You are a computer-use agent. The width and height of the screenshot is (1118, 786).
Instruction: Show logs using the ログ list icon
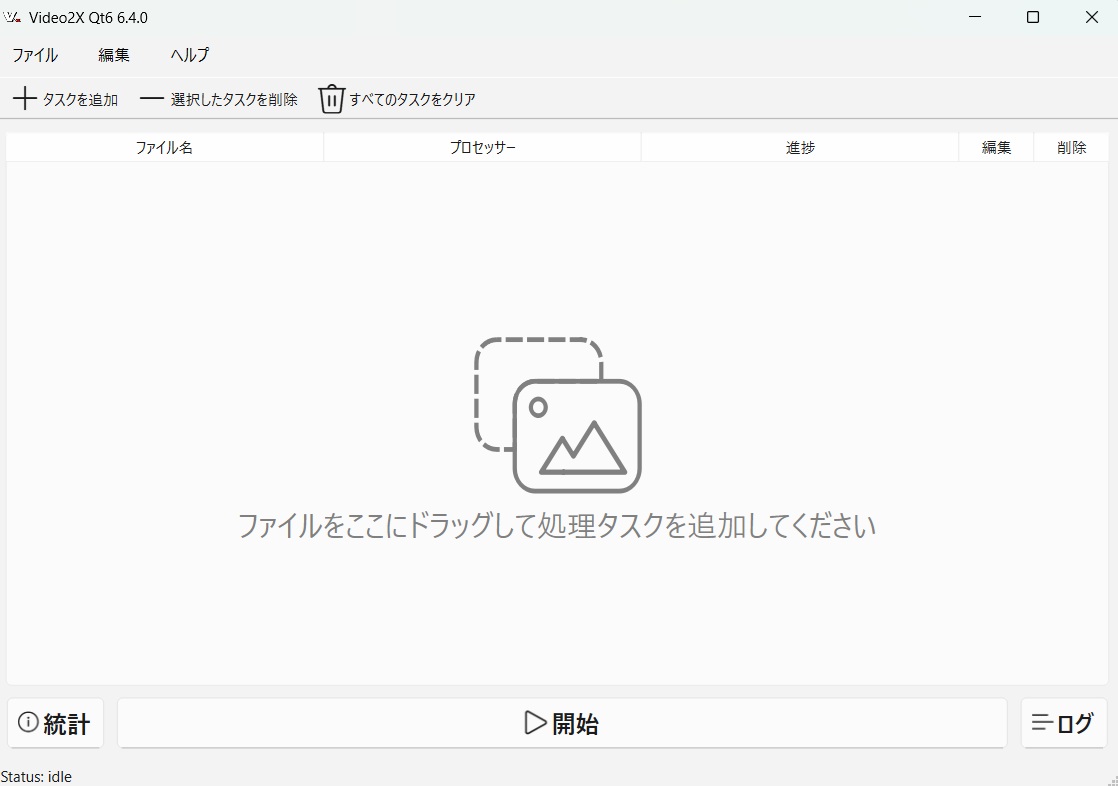[1043, 722]
